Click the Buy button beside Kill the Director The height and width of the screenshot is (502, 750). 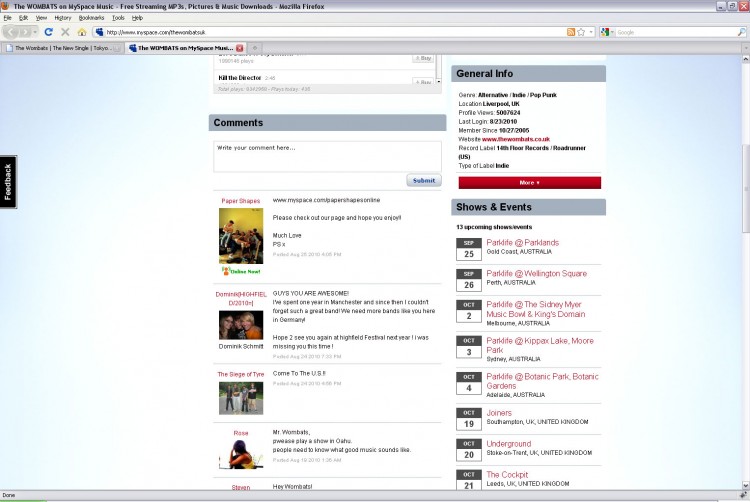(x=423, y=82)
